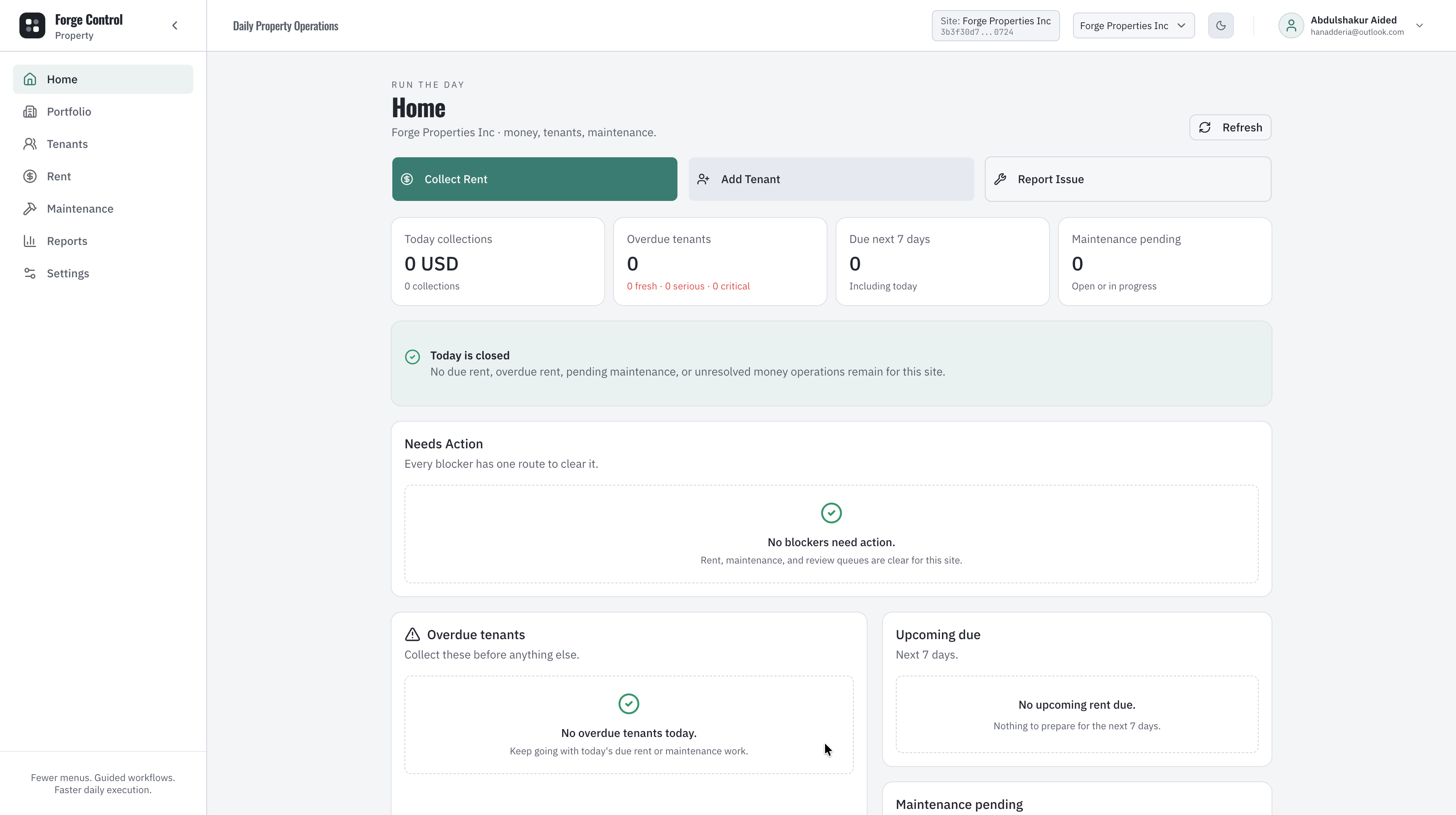
Task: Click the Upcoming due heading
Action: [938, 635]
